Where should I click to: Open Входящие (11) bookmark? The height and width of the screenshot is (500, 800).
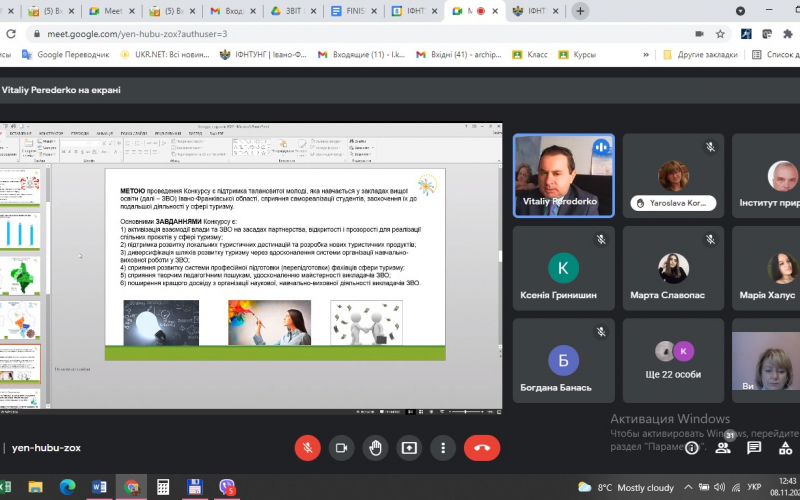click(361, 54)
